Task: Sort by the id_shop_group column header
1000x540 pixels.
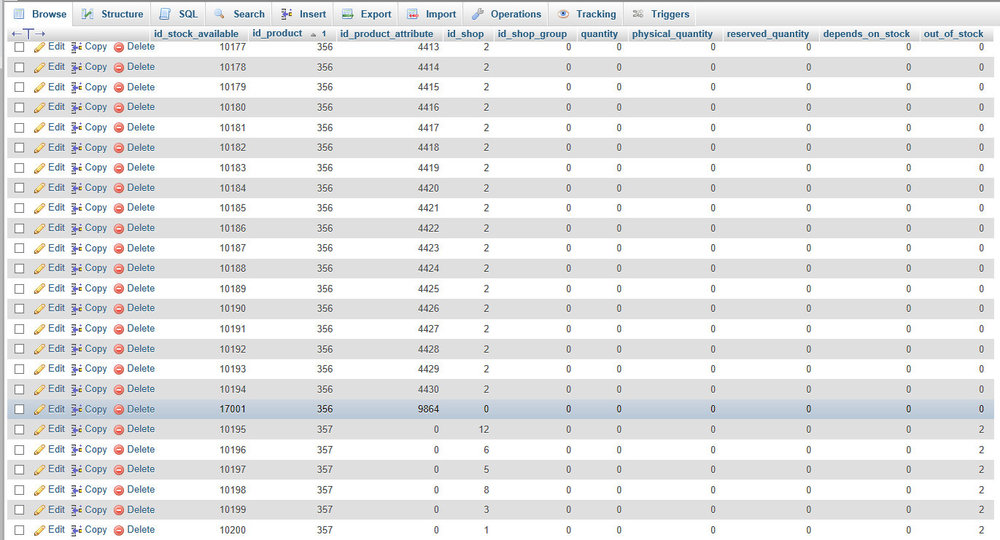Action: [x=533, y=34]
